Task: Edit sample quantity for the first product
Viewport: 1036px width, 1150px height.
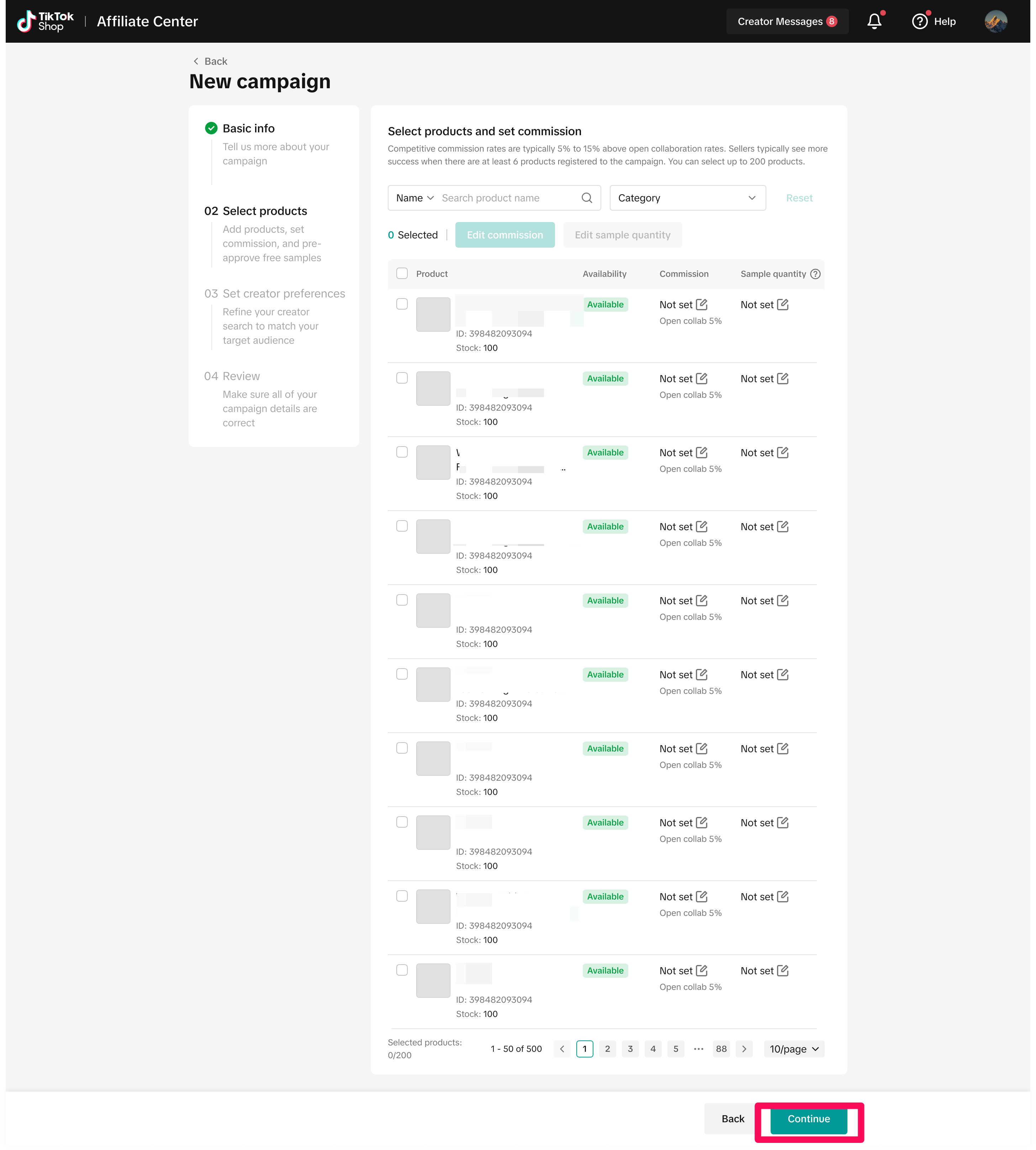Action: pos(783,305)
